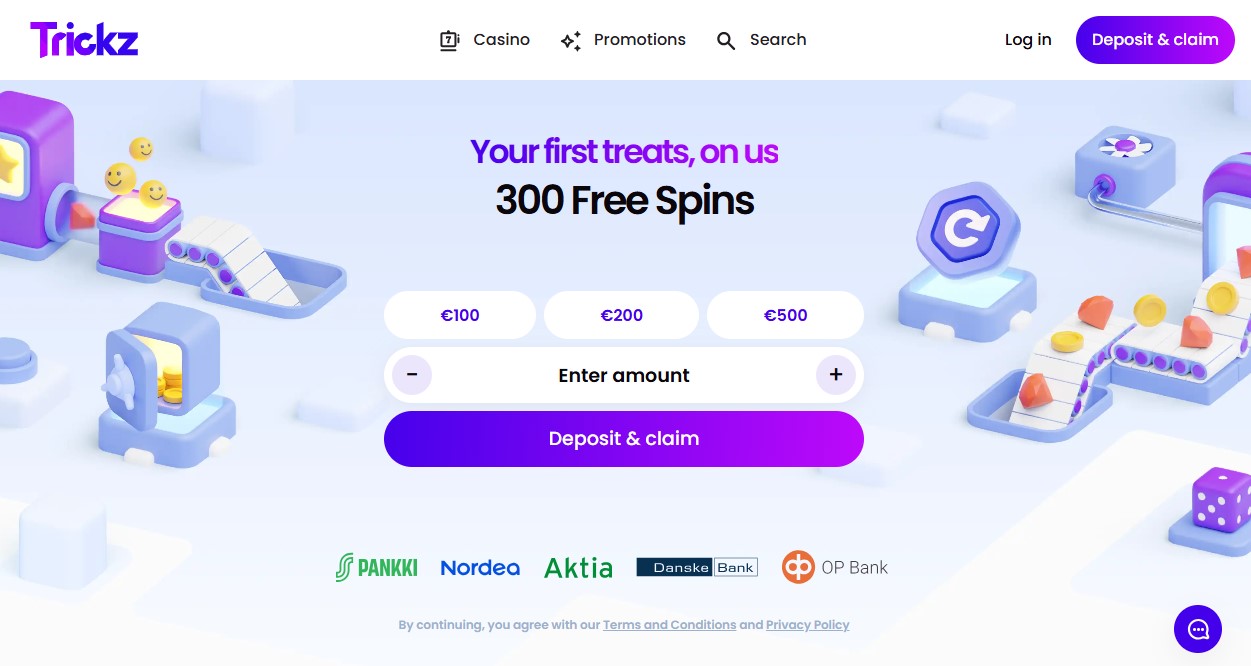The height and width of the screenshot is (666, 1251).
Task: Click the Danske Bank logo
Action: (697, 567)
